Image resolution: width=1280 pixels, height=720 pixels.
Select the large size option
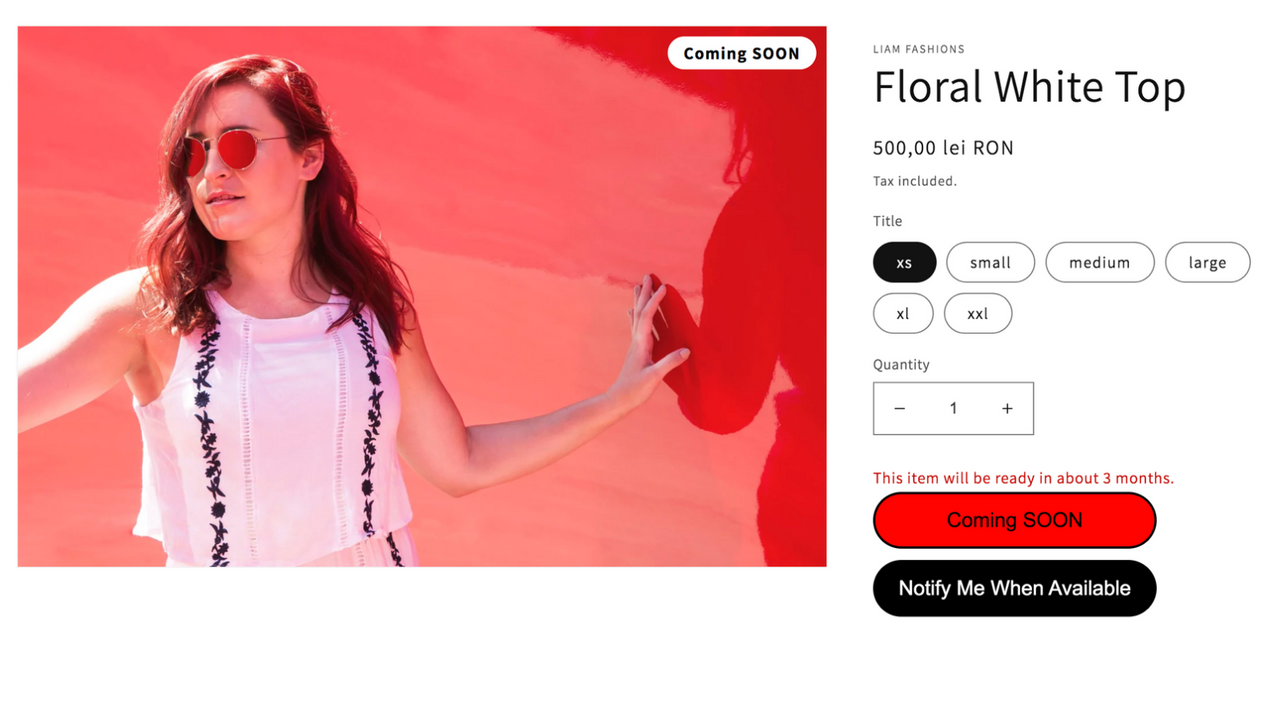(1207, 262)
